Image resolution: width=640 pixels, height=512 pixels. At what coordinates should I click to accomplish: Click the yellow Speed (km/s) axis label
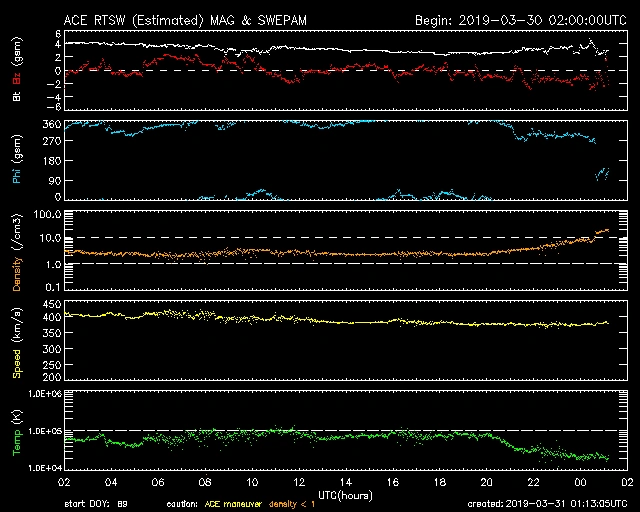point(16,340)
